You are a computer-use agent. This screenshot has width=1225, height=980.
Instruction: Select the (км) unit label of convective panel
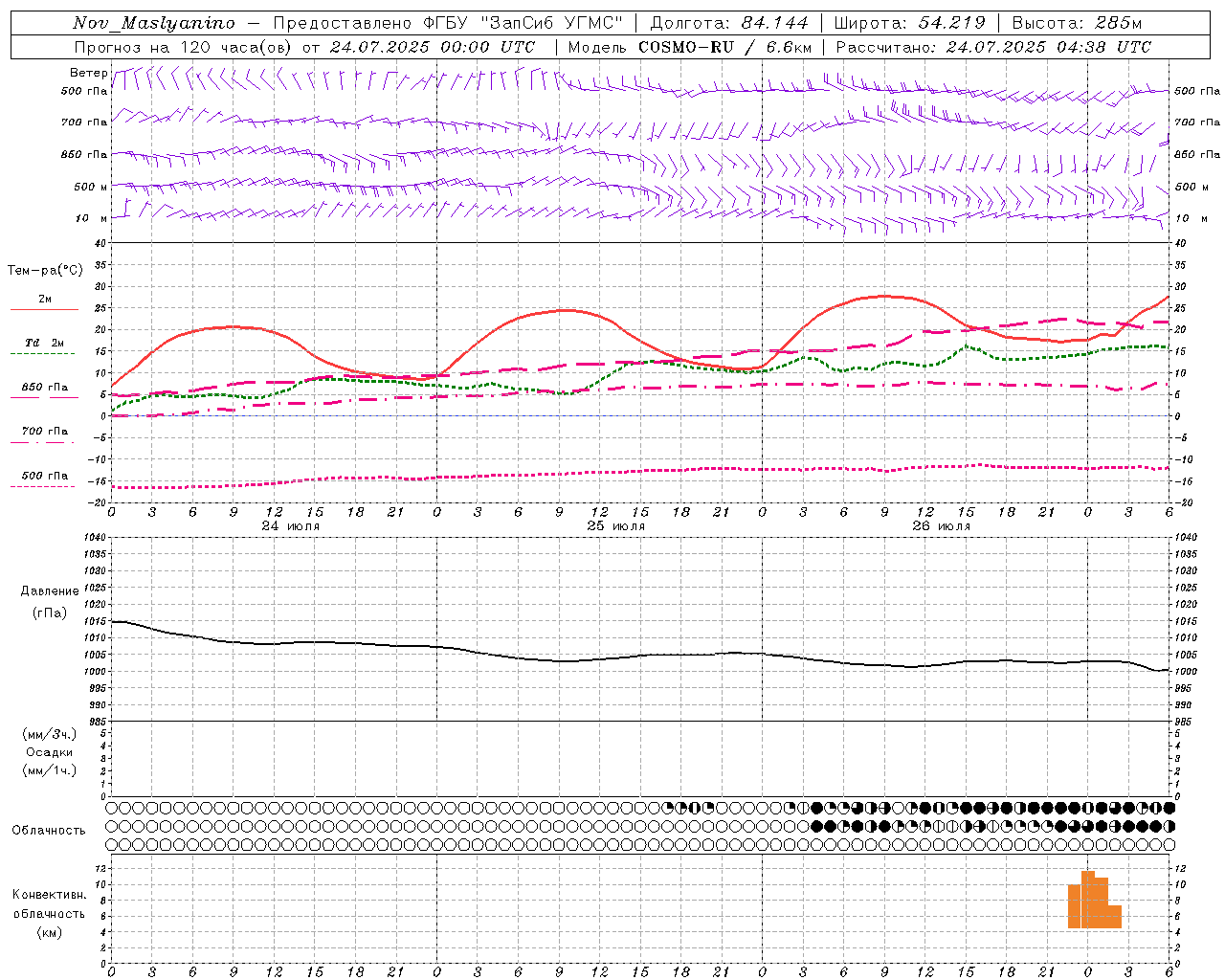click(x=49, y=932)
